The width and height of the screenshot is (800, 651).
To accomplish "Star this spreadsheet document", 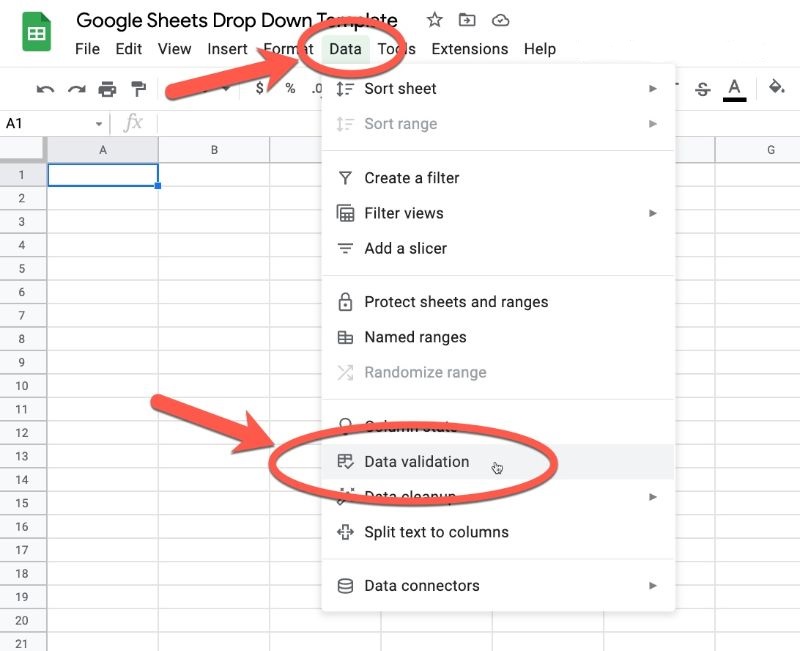I will (434, 20).
